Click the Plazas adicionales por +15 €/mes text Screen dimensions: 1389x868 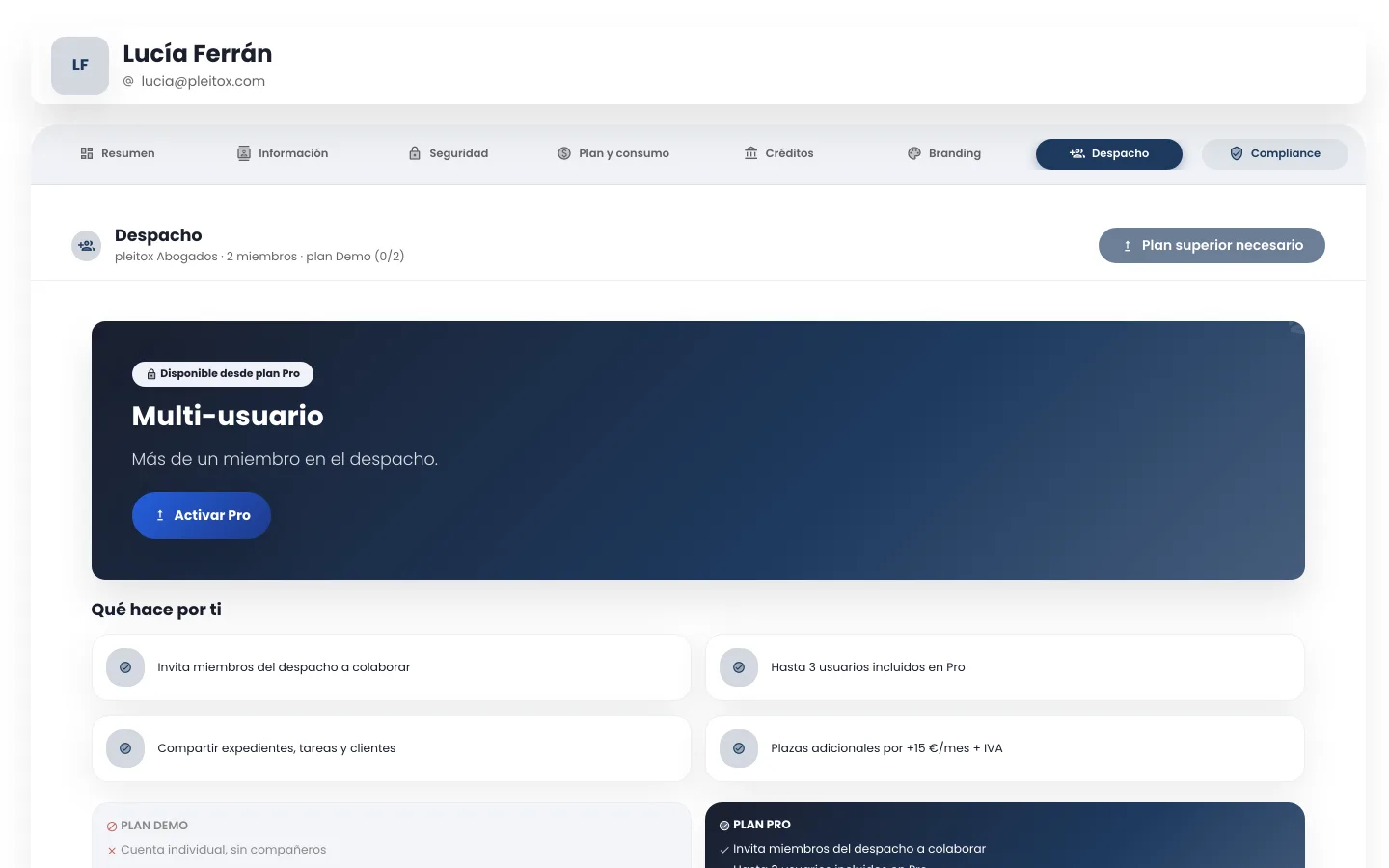886,748
